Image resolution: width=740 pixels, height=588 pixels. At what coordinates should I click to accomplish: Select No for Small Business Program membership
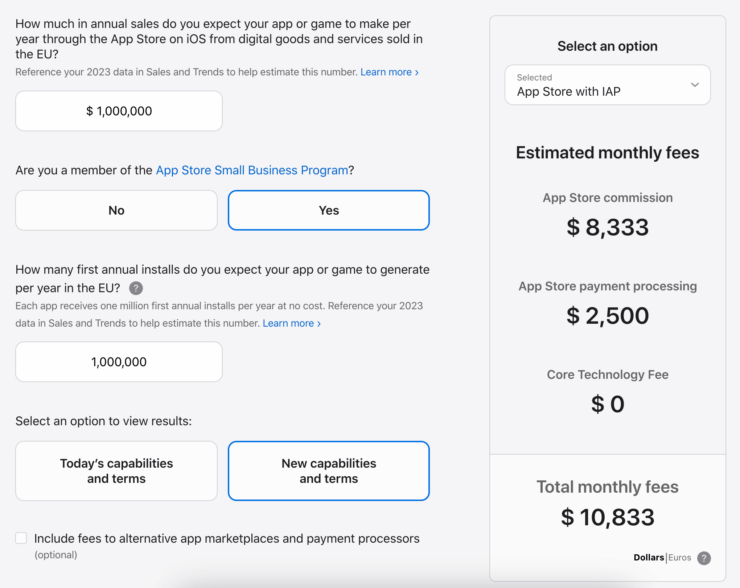(x=116, y=210)
